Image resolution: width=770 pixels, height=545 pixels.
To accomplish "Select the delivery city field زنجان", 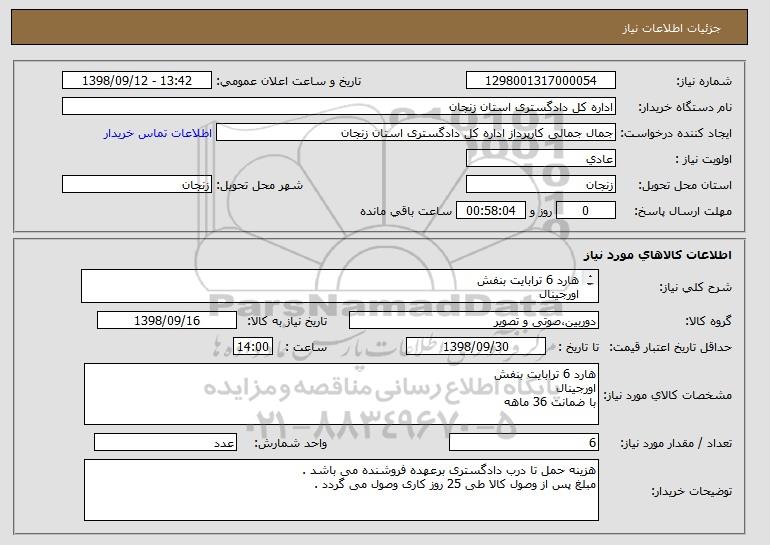I will pyautogui.click(x=137, y=185).
